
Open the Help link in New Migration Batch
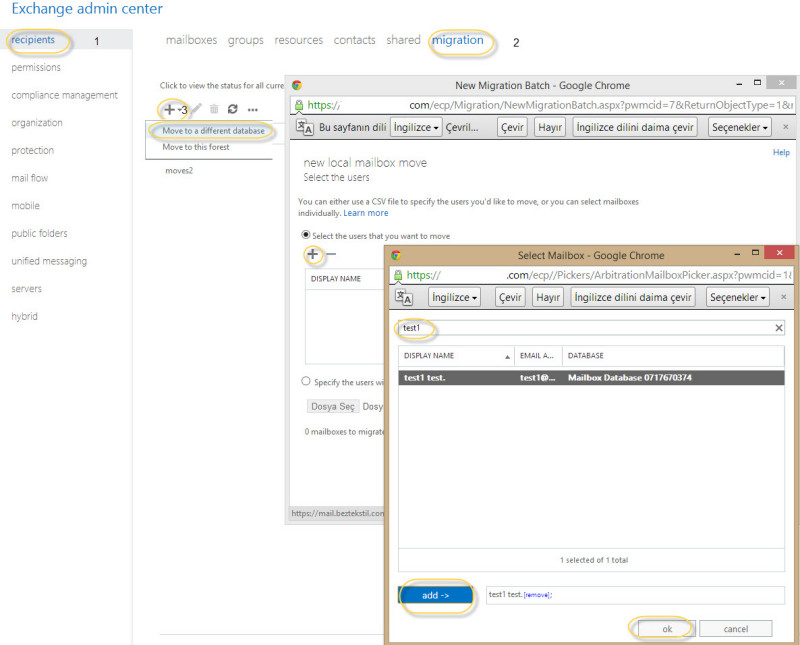[781, 152]
